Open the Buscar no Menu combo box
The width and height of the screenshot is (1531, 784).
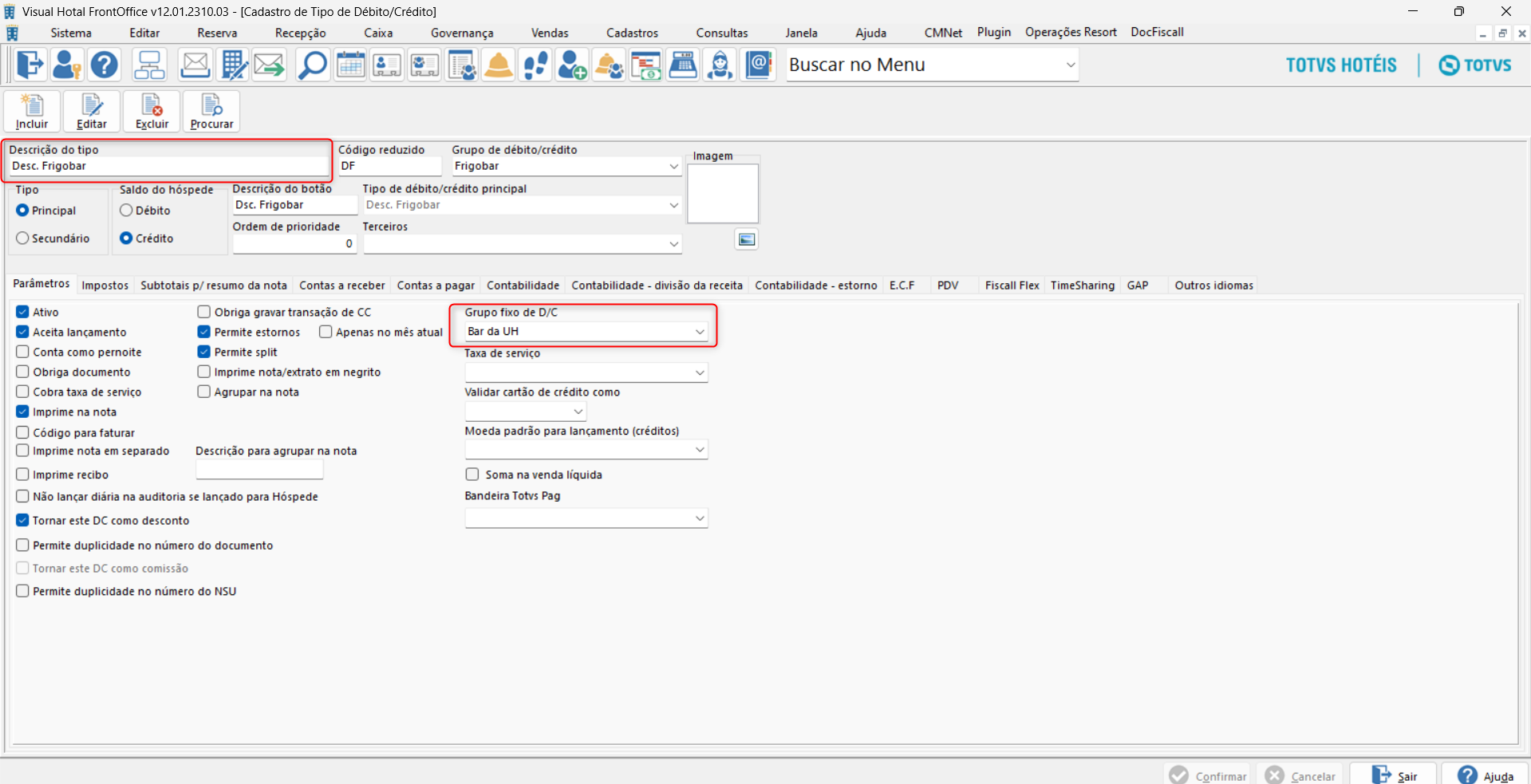tap(932, 65)
